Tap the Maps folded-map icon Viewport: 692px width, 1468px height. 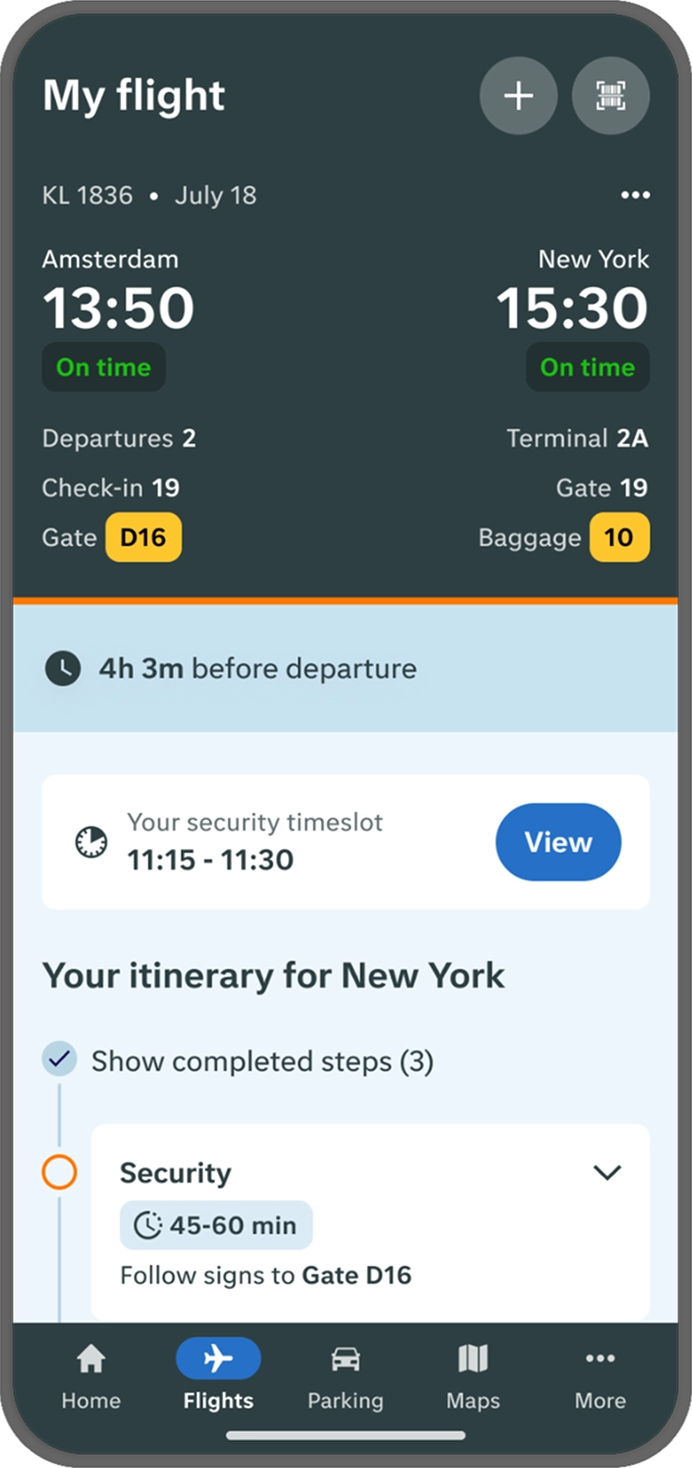(x=472, y=1359)
